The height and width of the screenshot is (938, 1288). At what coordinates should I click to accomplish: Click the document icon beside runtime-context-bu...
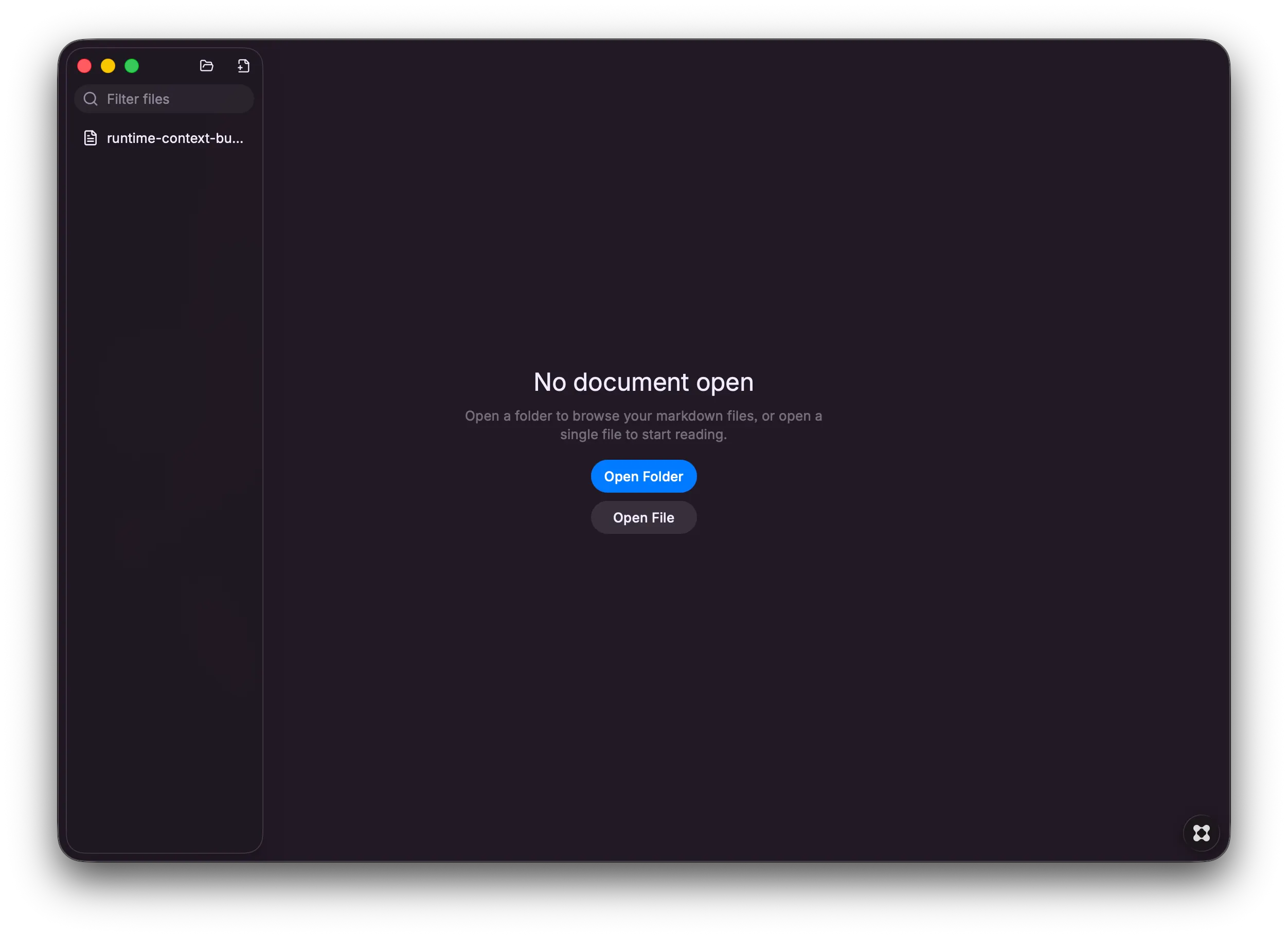click(x=91, y=138)
